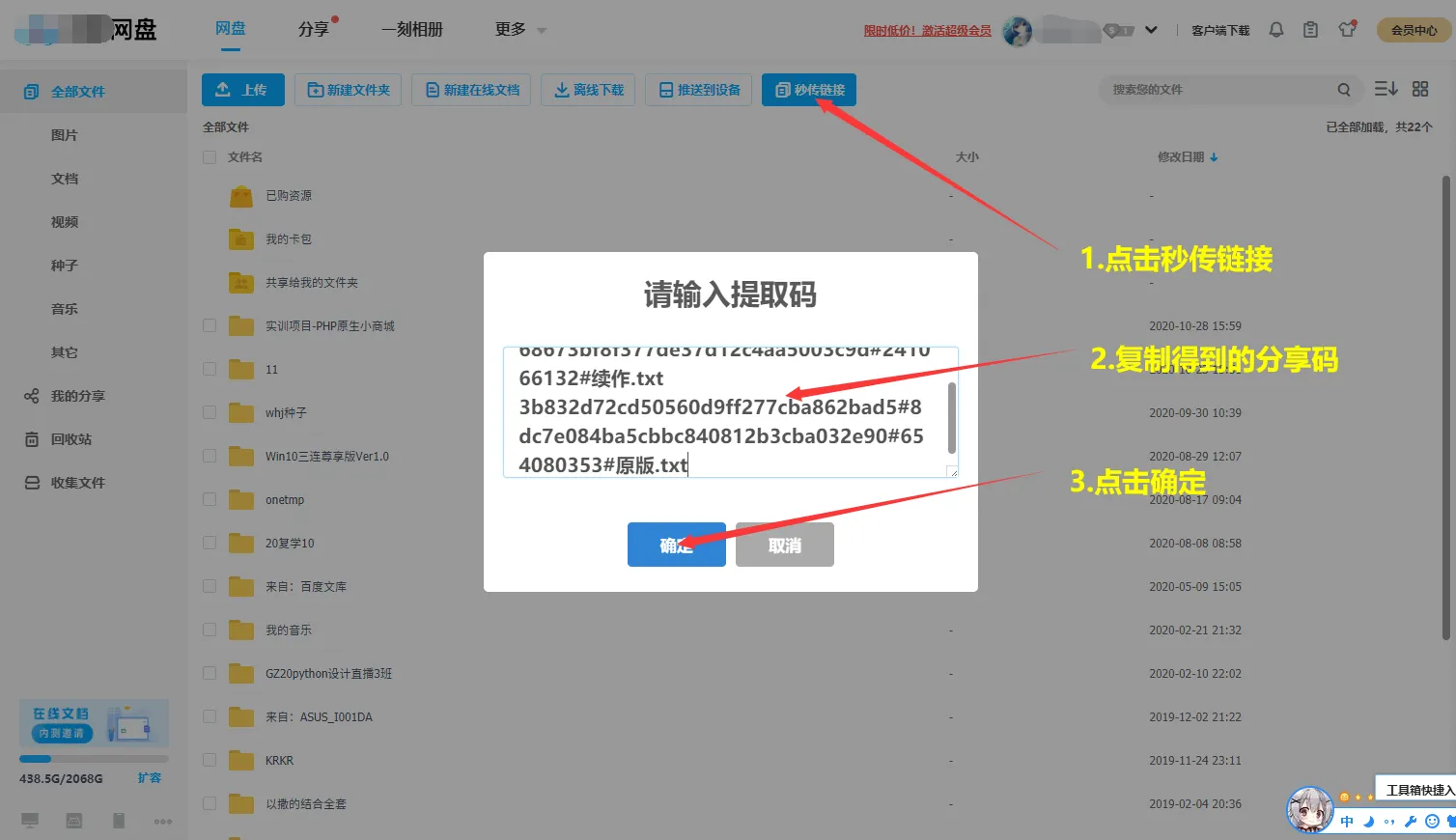
Task: Switch to grid view using the grid icon
Action: click(1420, 88)
